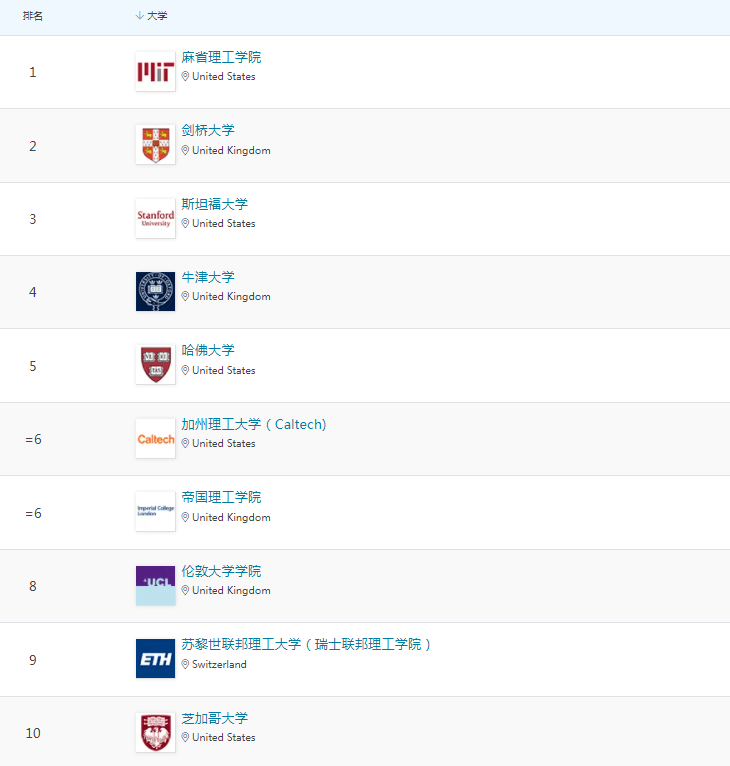
Task: Click the Oxford University crest logo
Action: [155, 292]
